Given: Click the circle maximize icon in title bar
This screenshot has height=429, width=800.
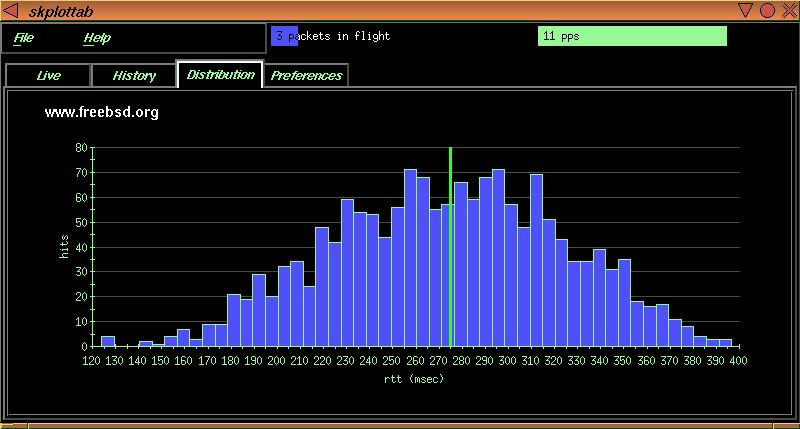Looking at the screenshot, I should coord(767,10).
